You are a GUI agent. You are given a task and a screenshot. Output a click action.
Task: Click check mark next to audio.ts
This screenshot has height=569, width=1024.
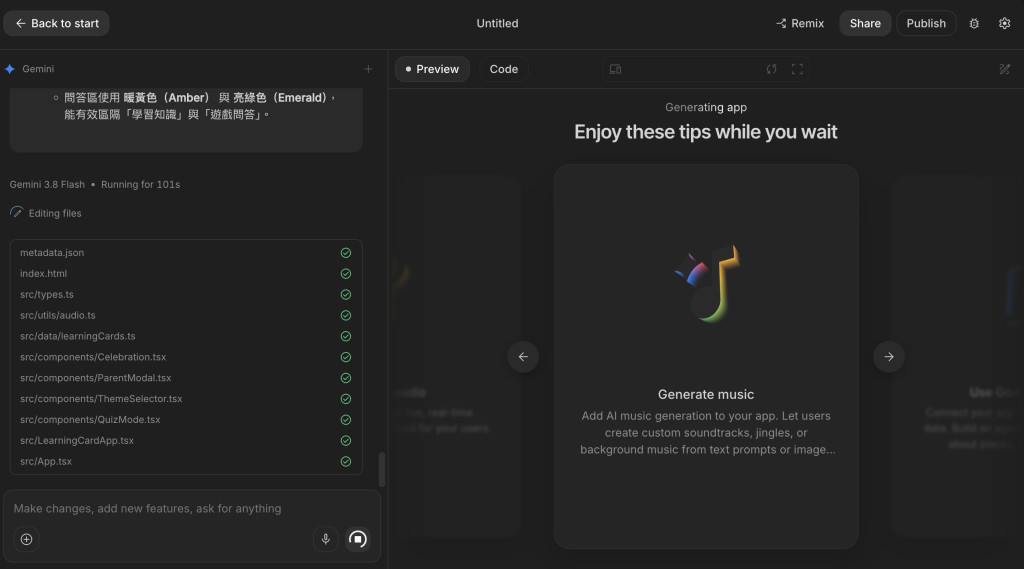coord(345,316)
